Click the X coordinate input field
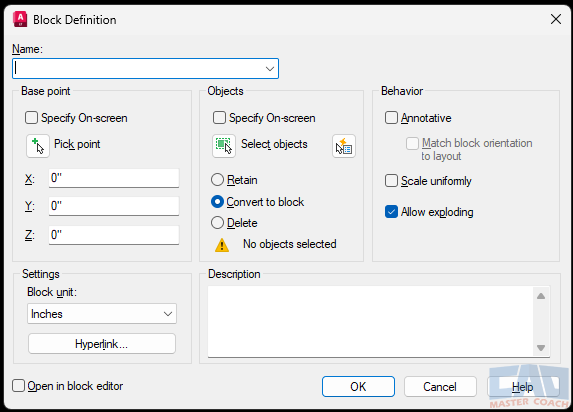 114,178
